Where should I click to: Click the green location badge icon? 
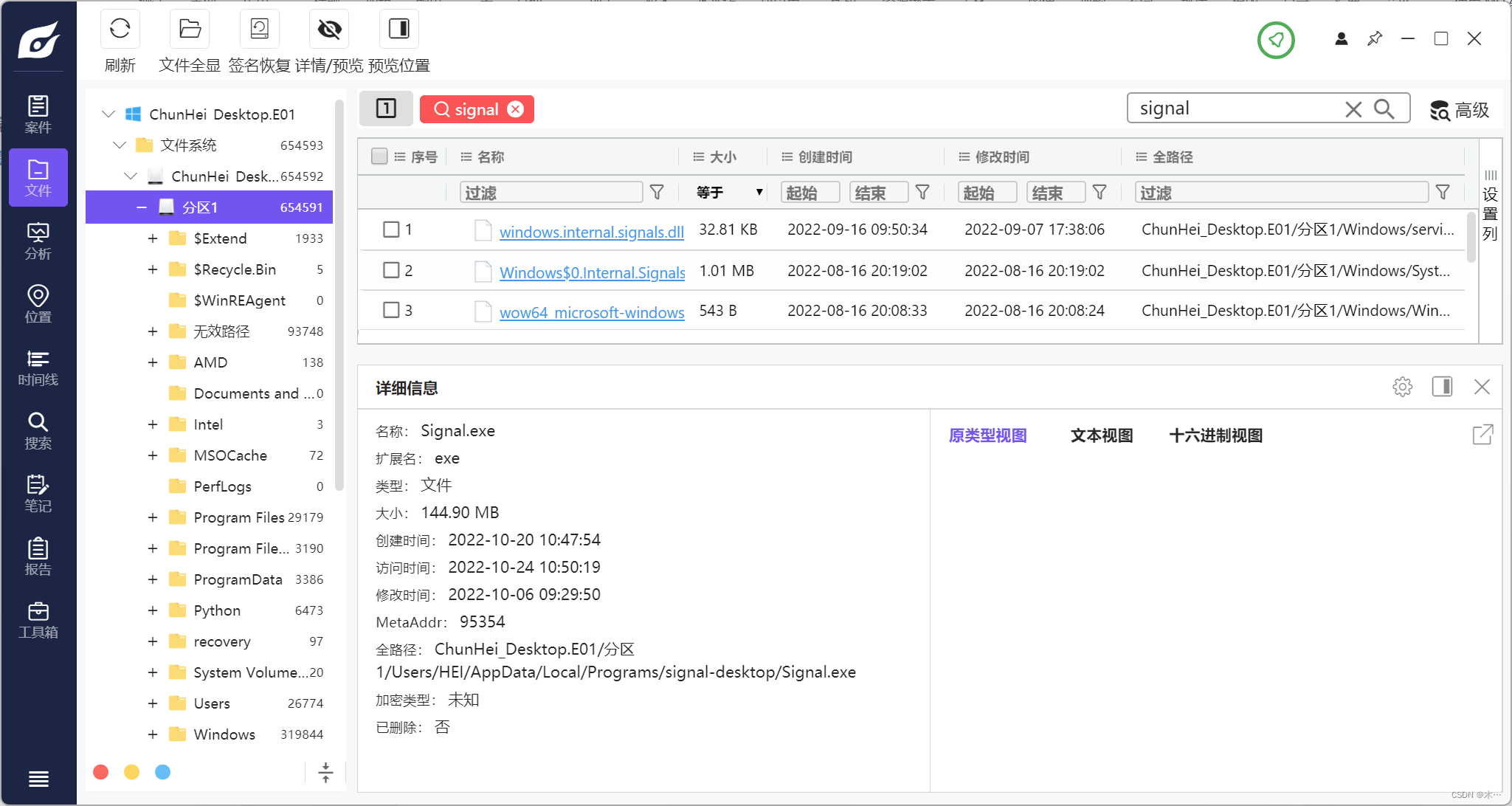pos(1276,40)
